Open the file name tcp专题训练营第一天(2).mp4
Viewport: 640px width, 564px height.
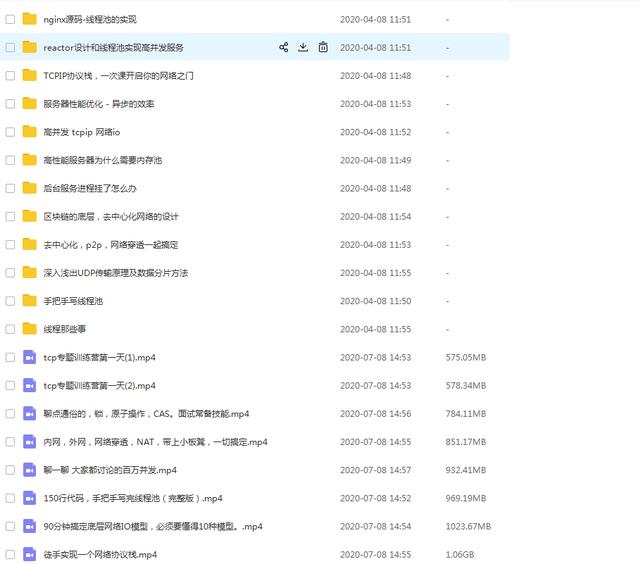[x=99, y=386]
